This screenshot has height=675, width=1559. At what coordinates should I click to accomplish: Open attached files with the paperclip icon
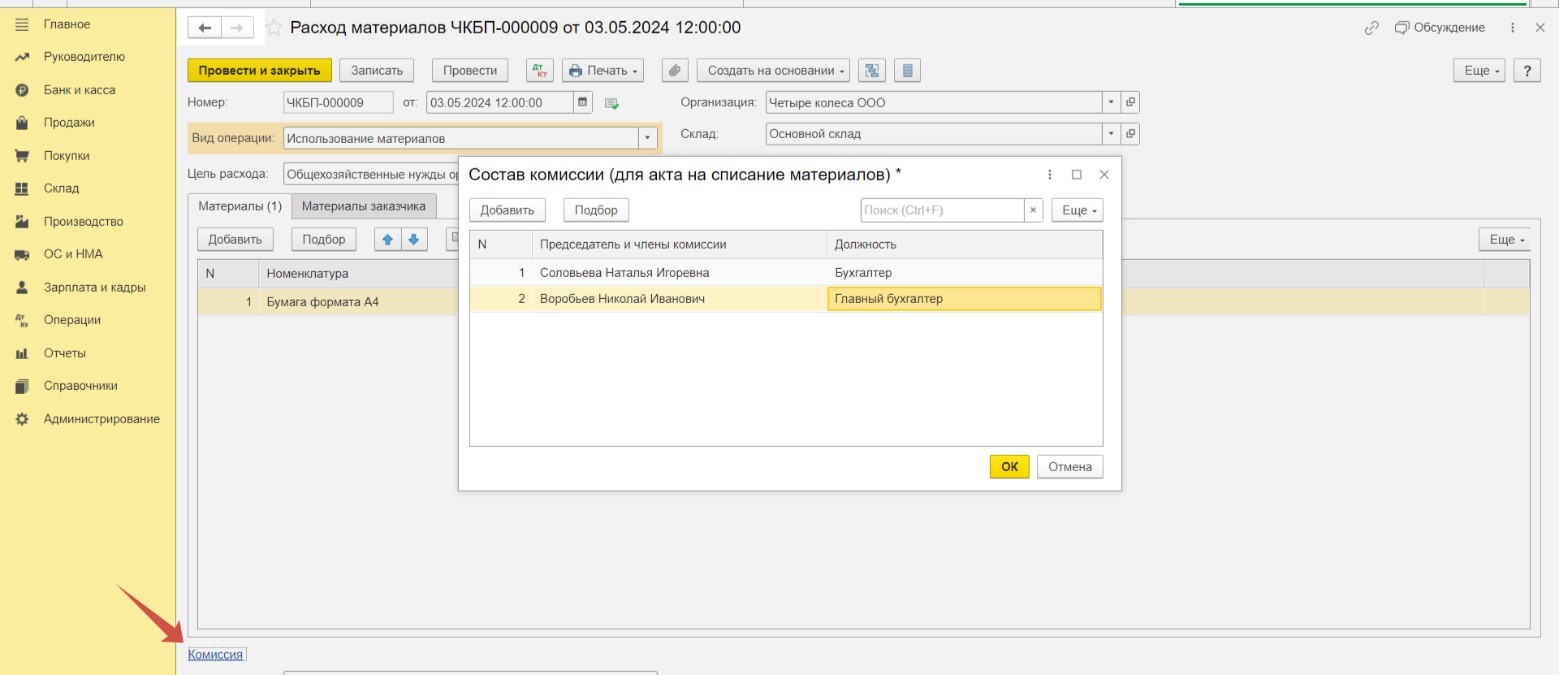(x=675, y=71)
